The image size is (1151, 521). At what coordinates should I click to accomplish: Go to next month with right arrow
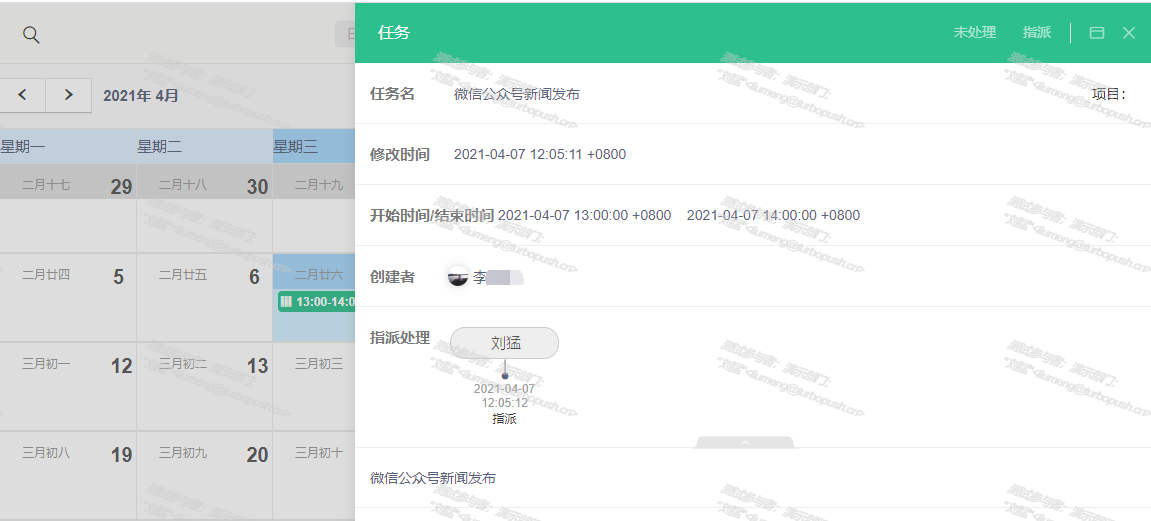tap(68, 95)
